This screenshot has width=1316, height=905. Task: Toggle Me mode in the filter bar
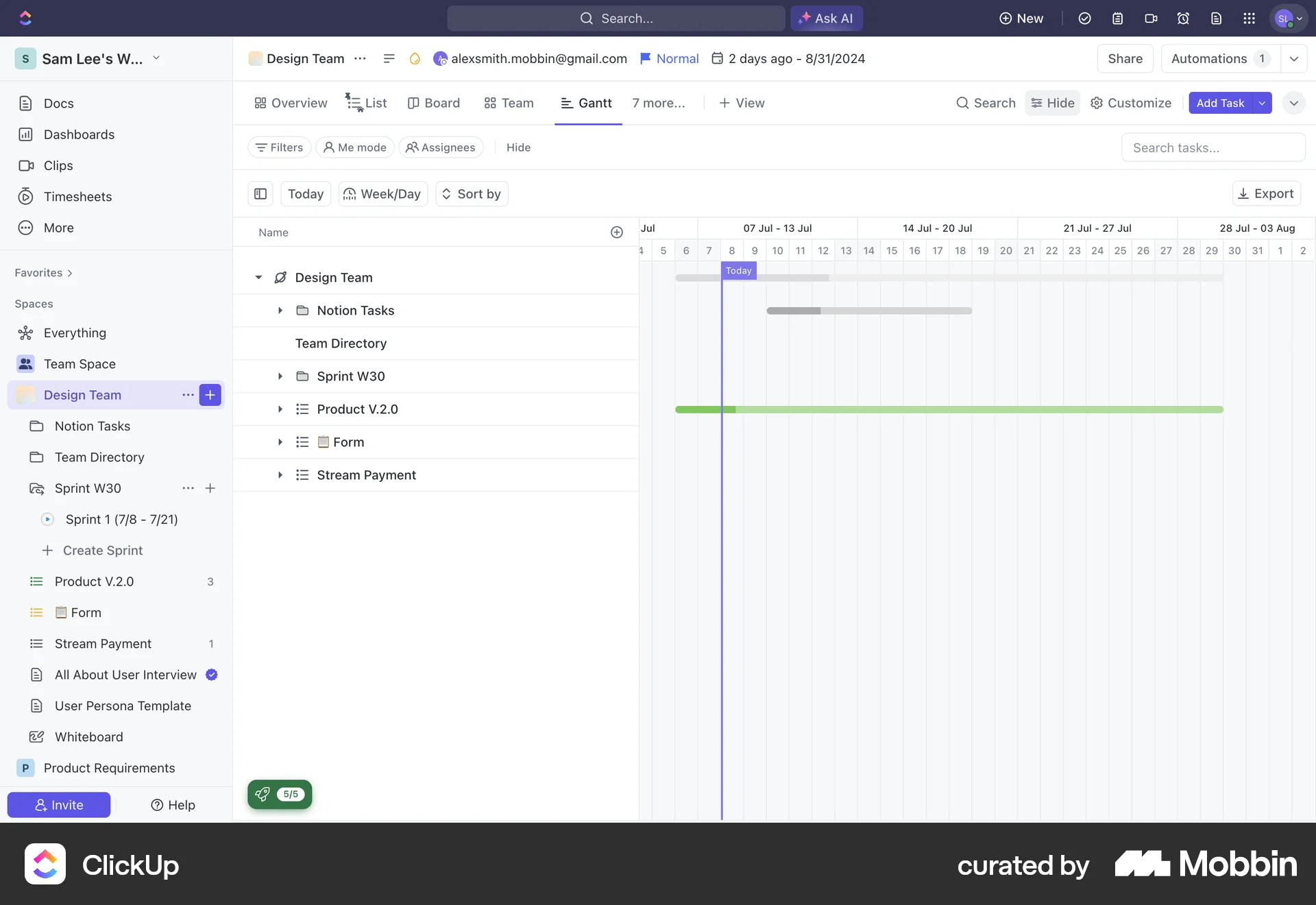click(x=354, y=147)
